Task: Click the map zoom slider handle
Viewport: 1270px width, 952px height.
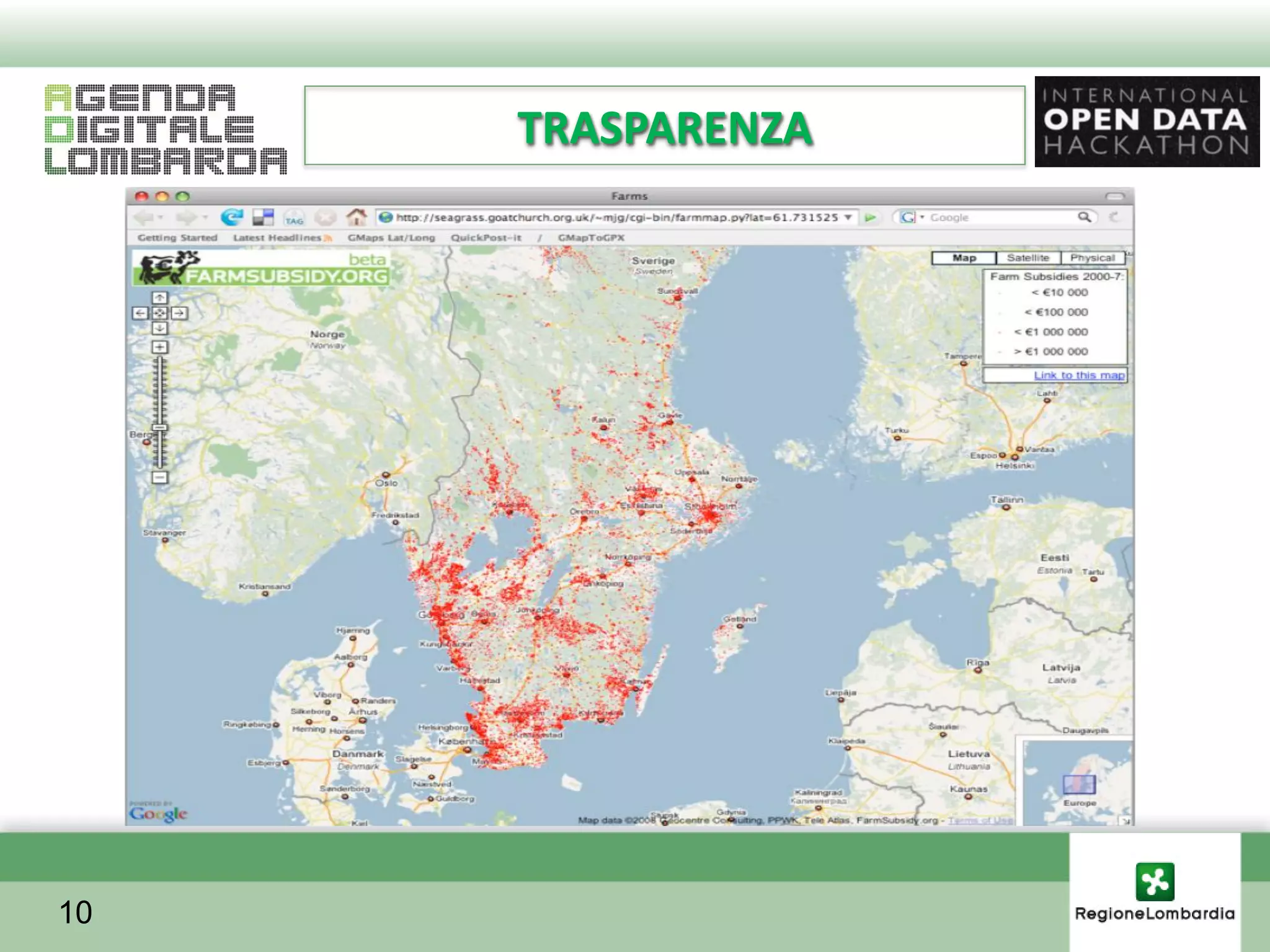Action: coord(160,427)
